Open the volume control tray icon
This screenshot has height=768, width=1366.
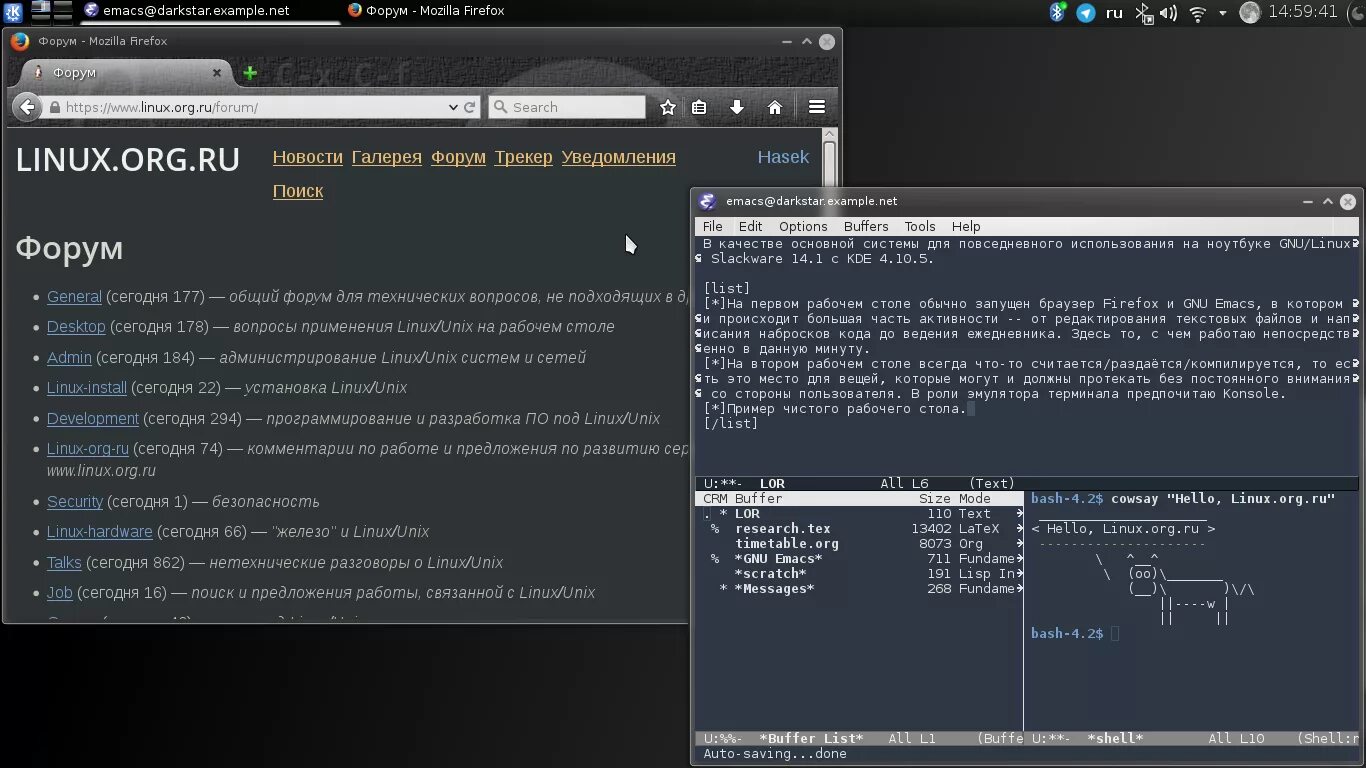[x=1168, y=13]
